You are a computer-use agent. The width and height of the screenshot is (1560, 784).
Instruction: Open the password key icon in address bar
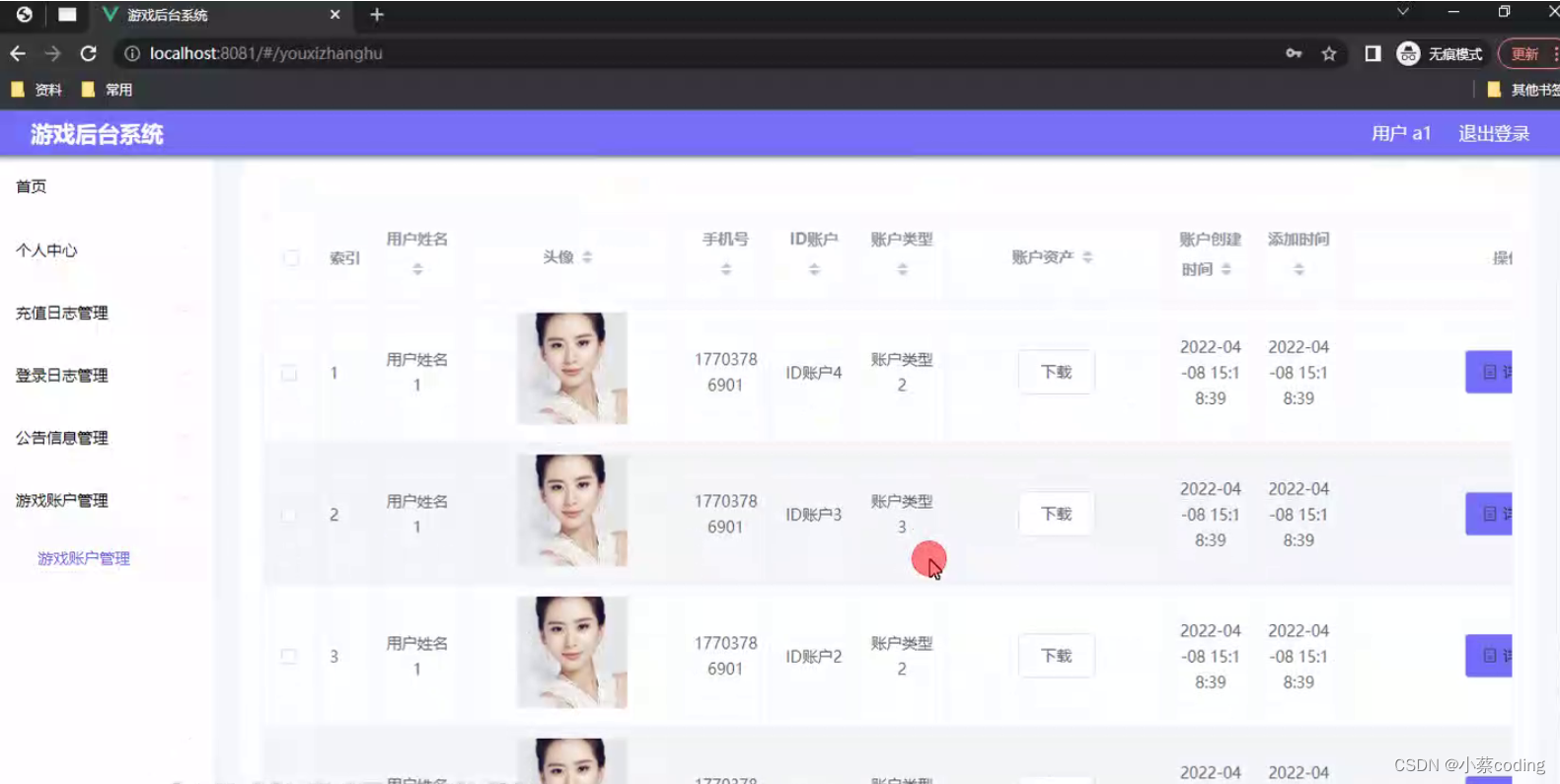pyautogui.click(x=1294, y=53)
